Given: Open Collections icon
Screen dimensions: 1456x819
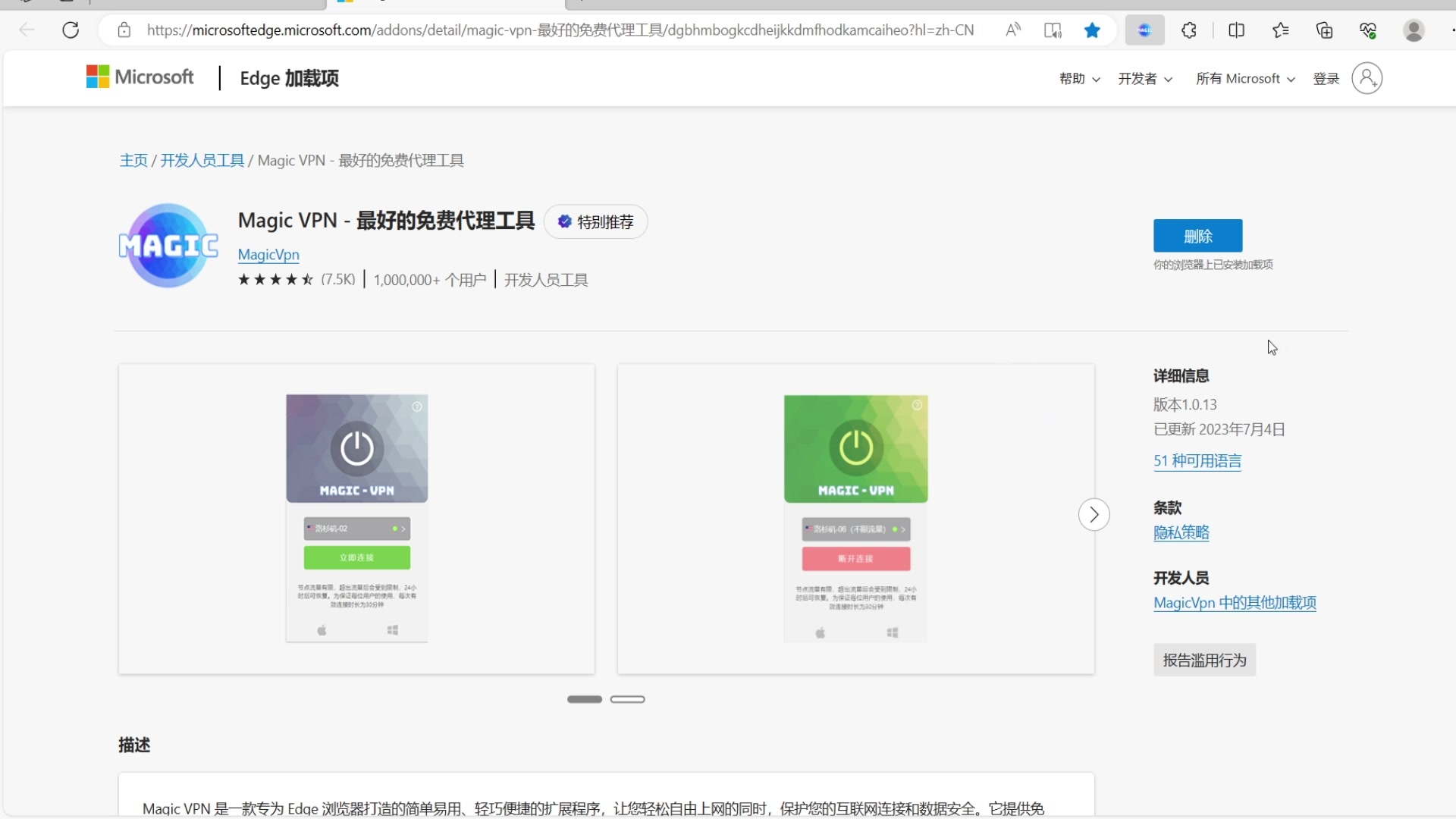Looking at the screenshot, I should 1324,30.
